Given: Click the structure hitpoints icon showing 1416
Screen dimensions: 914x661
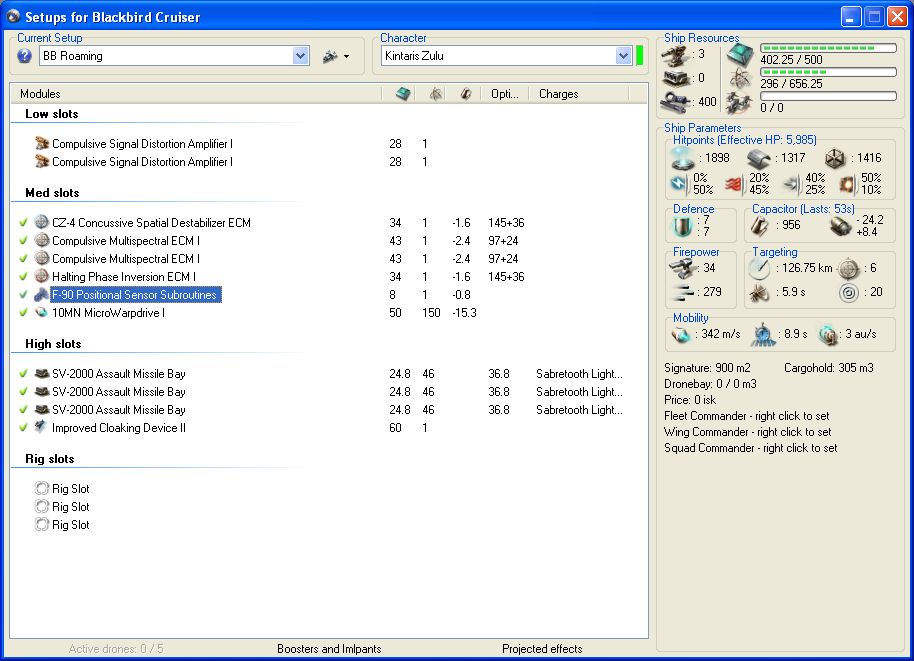Looking at the screenshot, I should (835, 159).
